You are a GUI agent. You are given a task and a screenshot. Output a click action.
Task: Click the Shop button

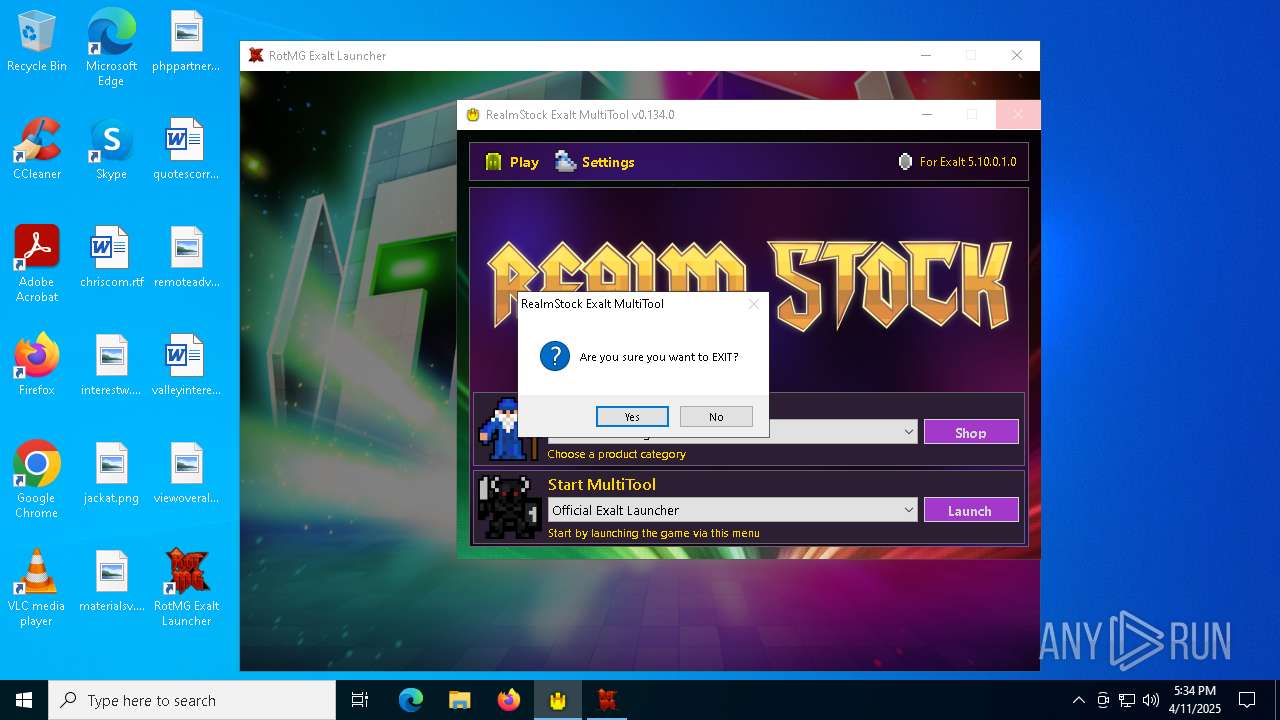tap(971, 432)
